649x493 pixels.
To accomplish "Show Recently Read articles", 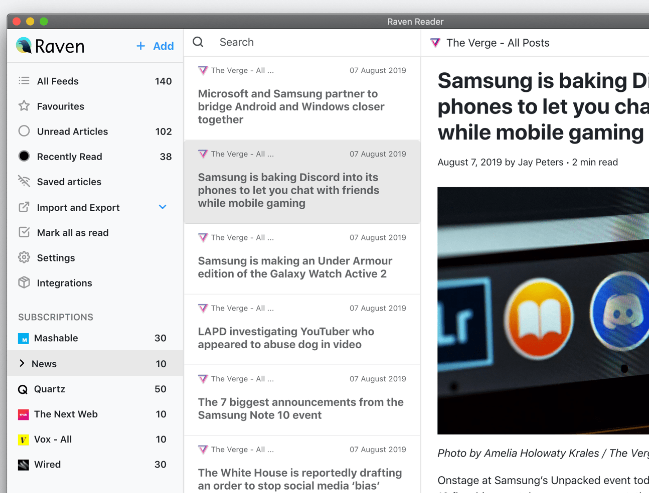I will pyautogui.click(x=95, y=156).
